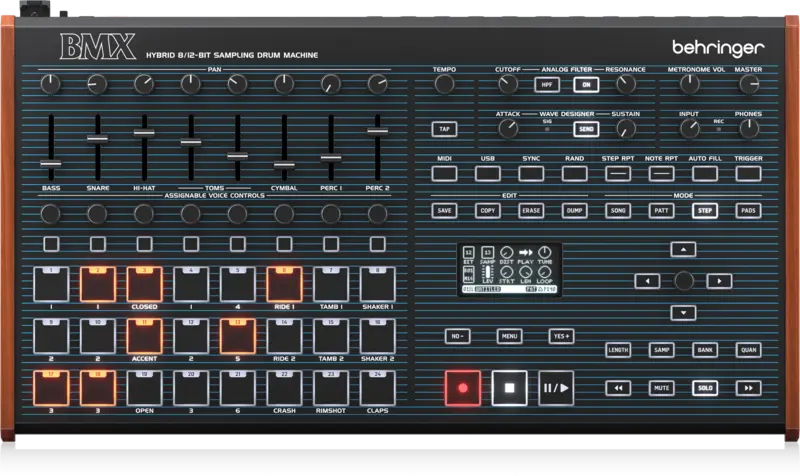Click the YES+ button

pos(561,336)
